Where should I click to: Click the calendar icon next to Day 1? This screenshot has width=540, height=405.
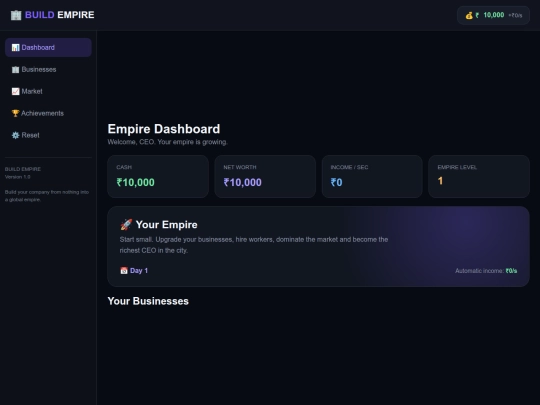click(124, 271)
